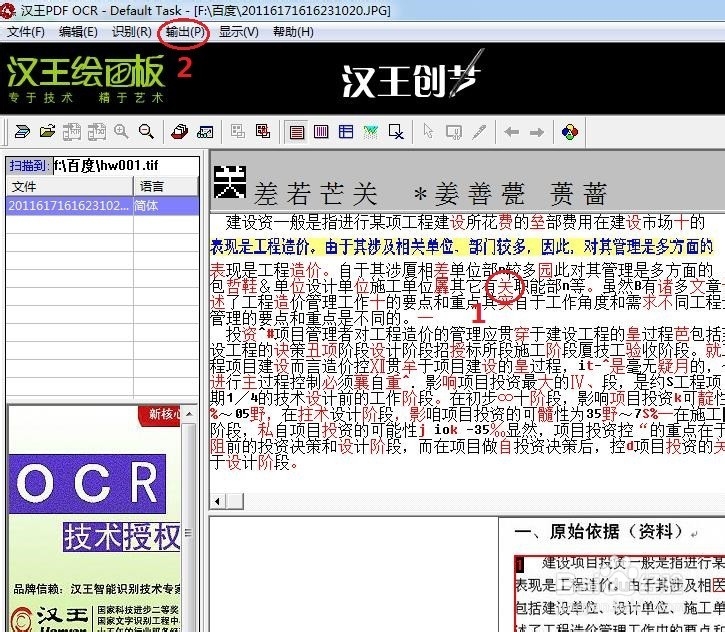Image resolution: width=725 pixels, height=632 pixels.
Task: Click the delete region X icon
Action: pos(396,132)
